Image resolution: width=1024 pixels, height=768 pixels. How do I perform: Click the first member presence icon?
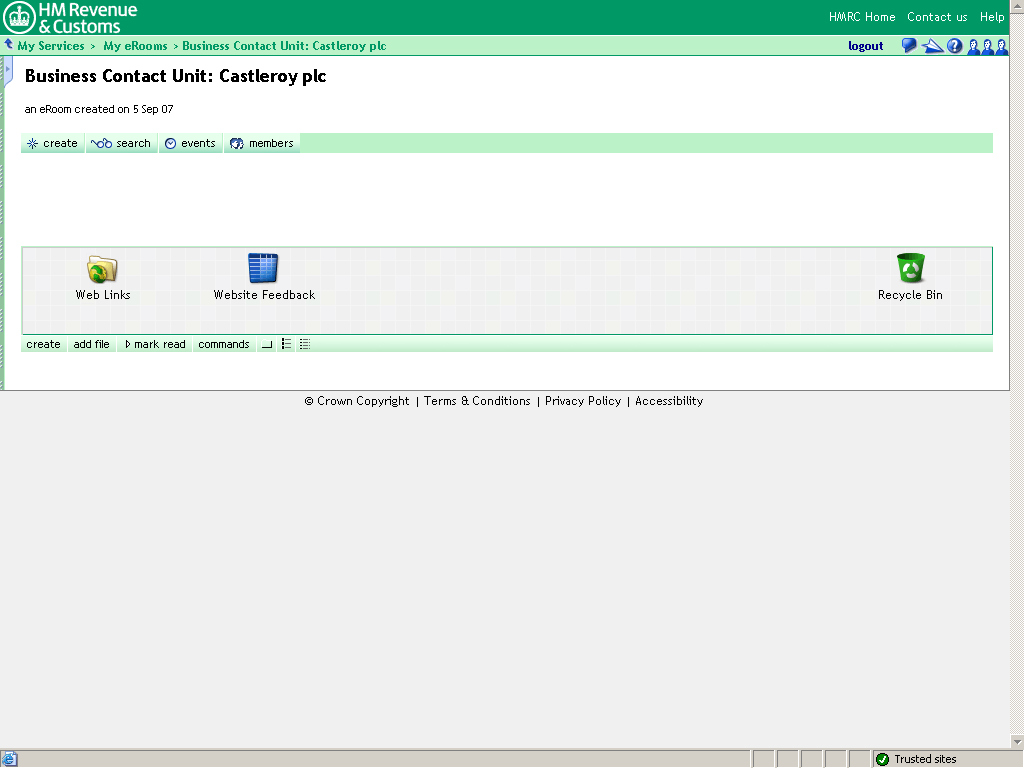coord(975,46)
